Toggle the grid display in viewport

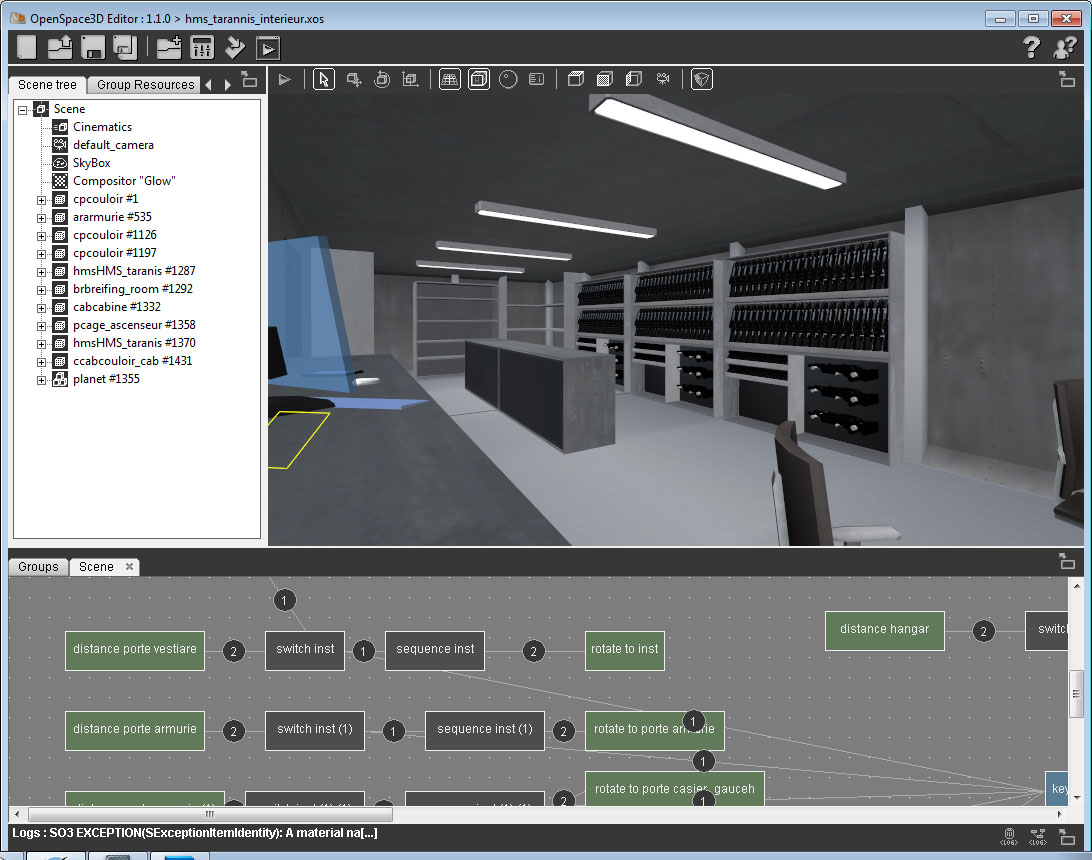click(450, 79)
